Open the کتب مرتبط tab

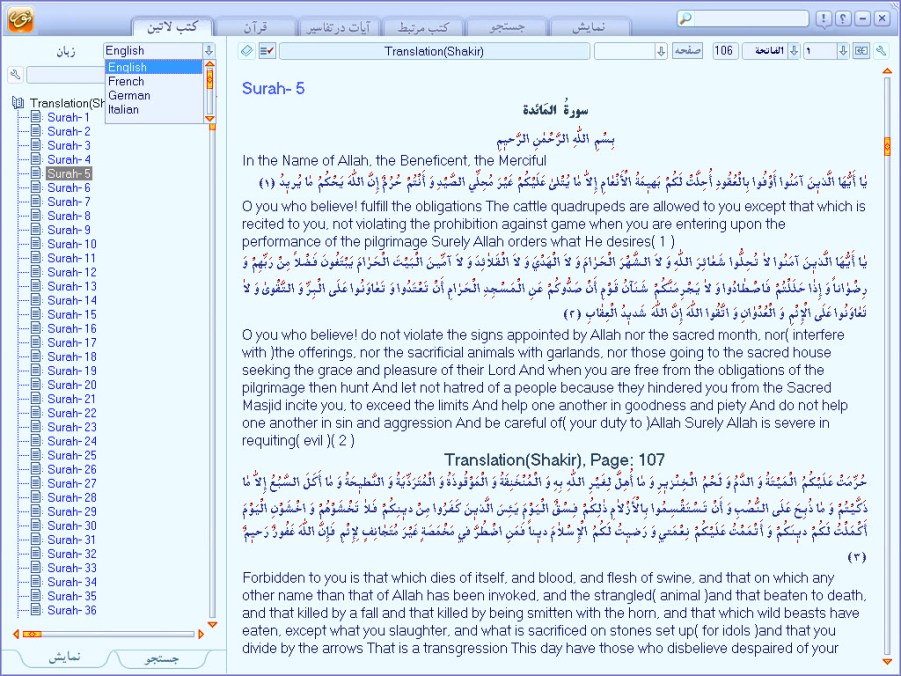coord(422,26)
